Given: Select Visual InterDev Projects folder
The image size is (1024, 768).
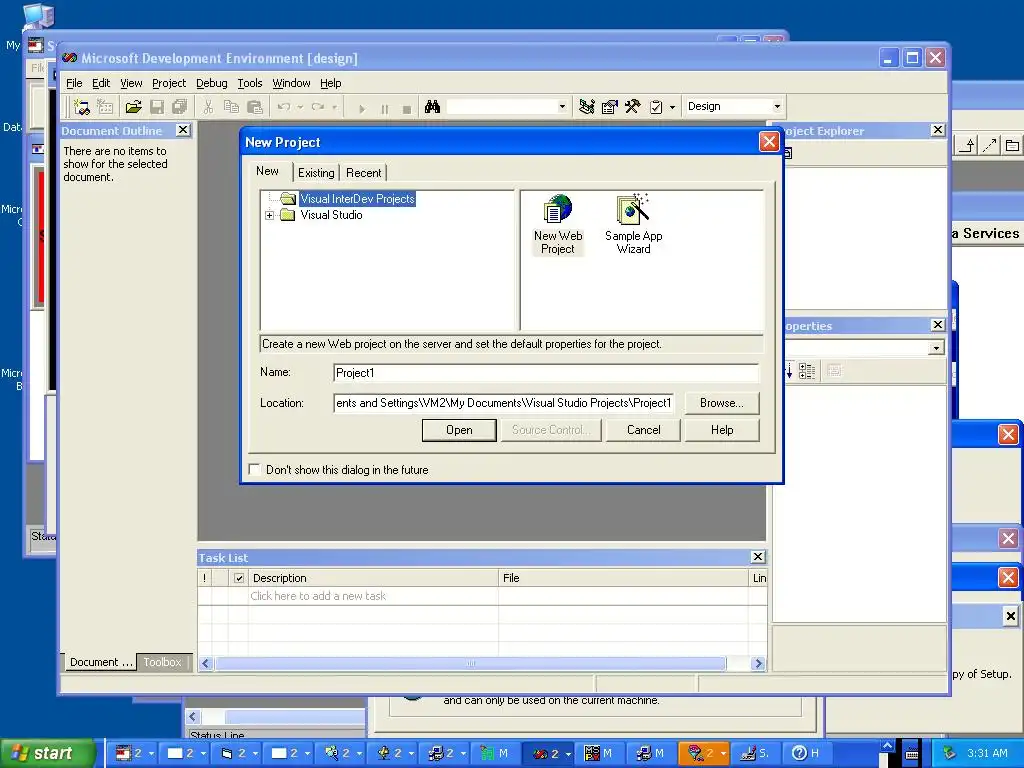Looking at the screenshot, I should pos(357,199).
